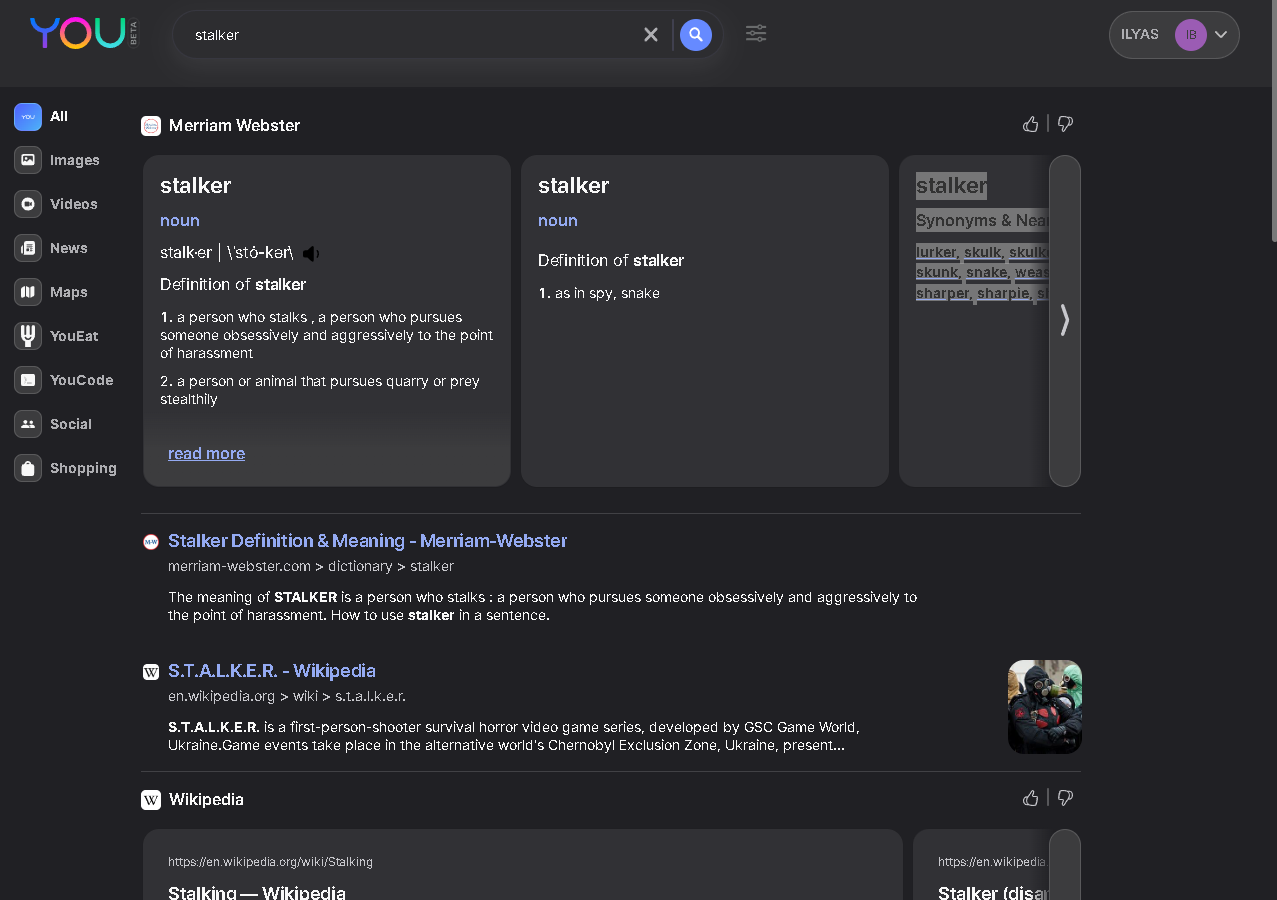1277x900 pixels.
Task: Open the YouEat tab
Action: (x=57, y=336)
